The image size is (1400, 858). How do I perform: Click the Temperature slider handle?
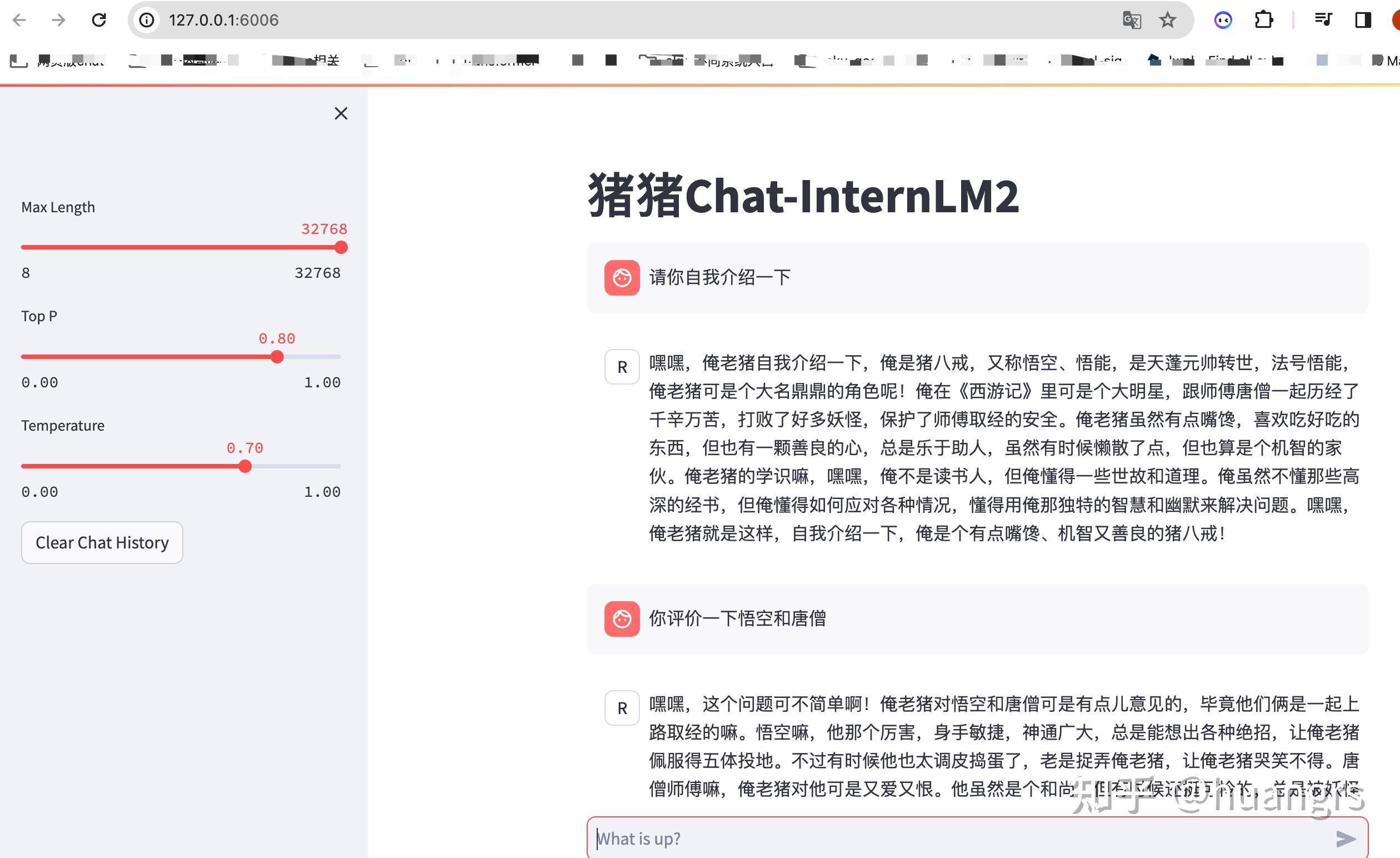coord(245,466)
